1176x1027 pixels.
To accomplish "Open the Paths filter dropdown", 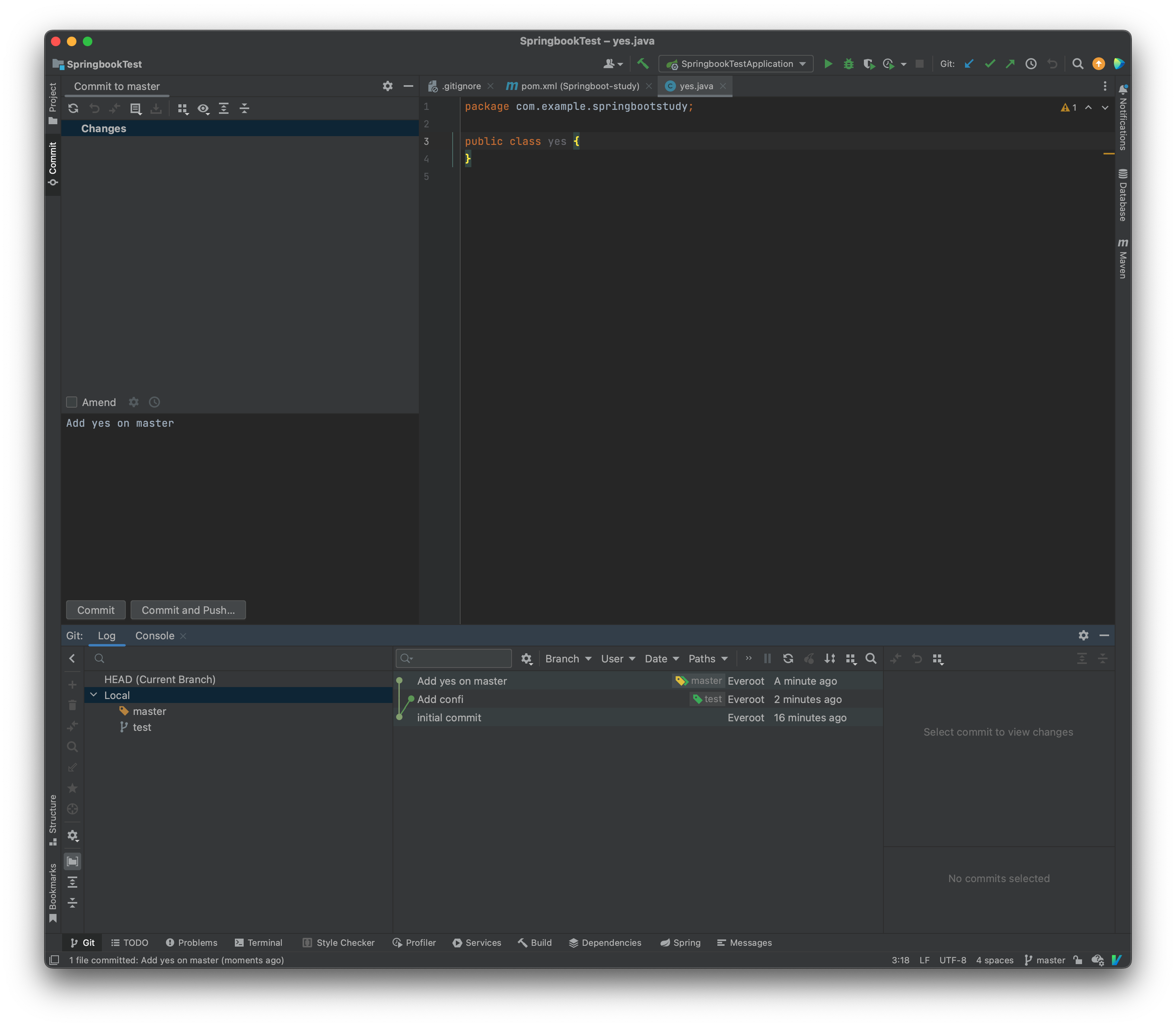I will point(708,658).
